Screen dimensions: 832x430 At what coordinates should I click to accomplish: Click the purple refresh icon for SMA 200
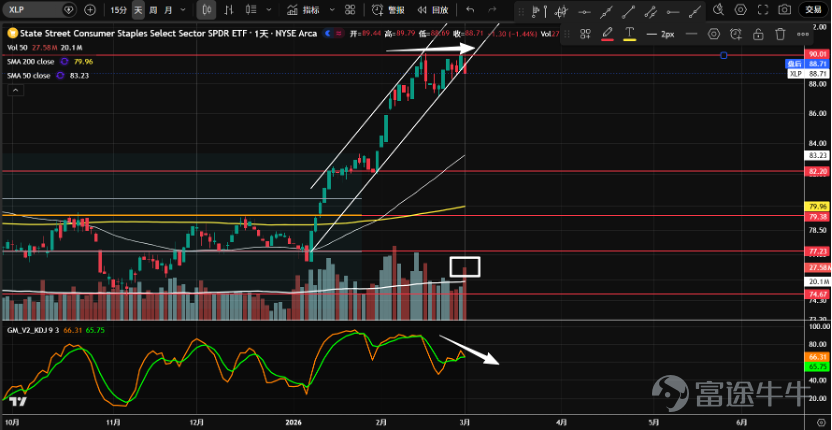pyautogui.click(x=64, y=62)
